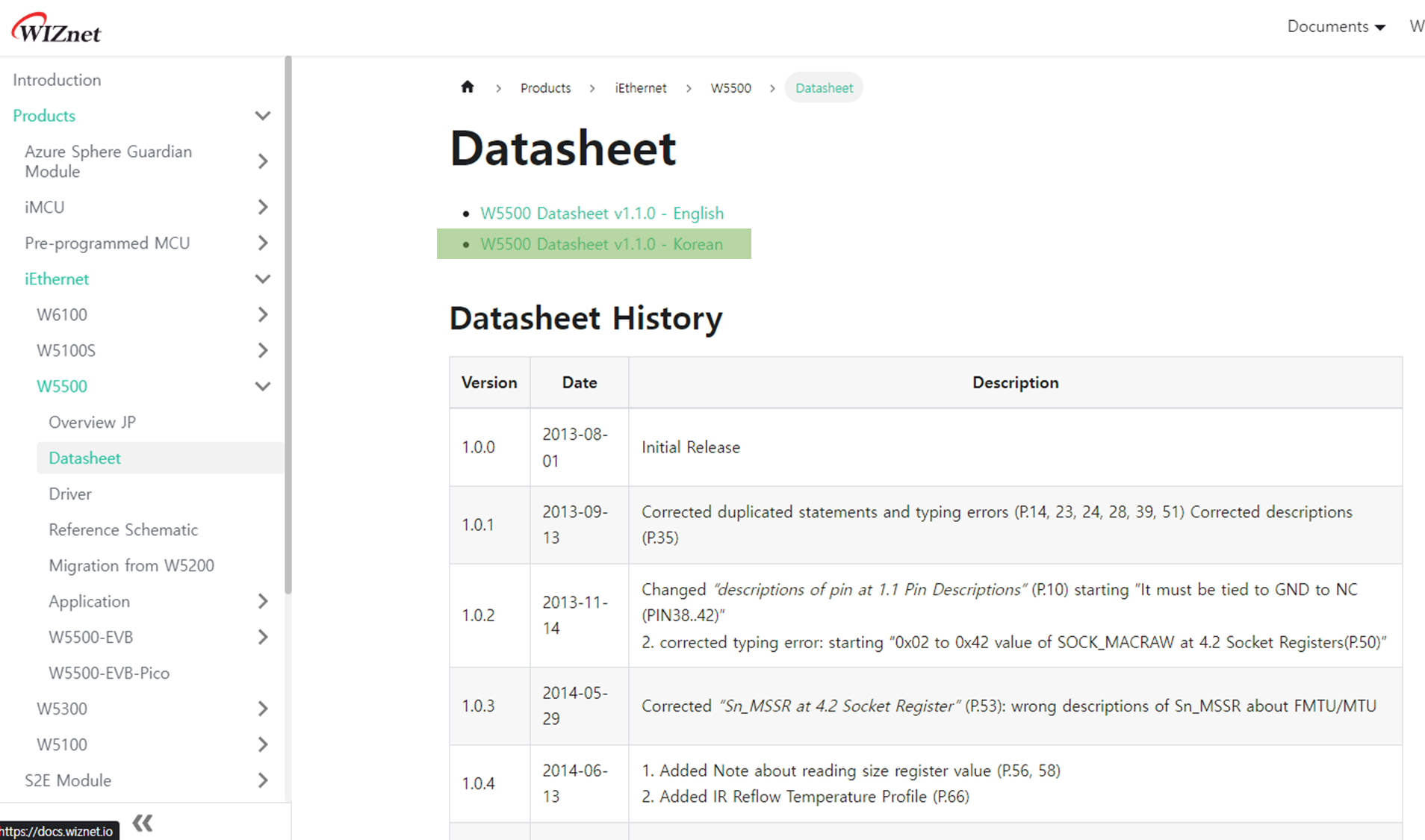
Task: Collapse sidebar with double-chevron icon
Action: [143, 823]
